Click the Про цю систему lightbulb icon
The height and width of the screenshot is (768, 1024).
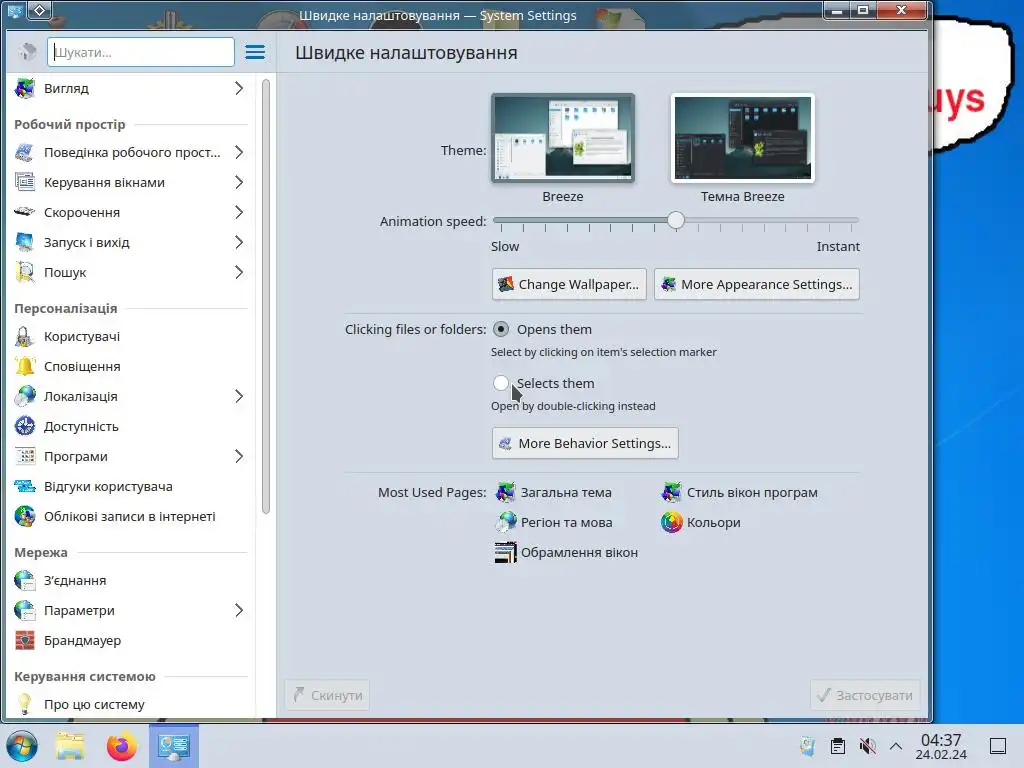25,704
